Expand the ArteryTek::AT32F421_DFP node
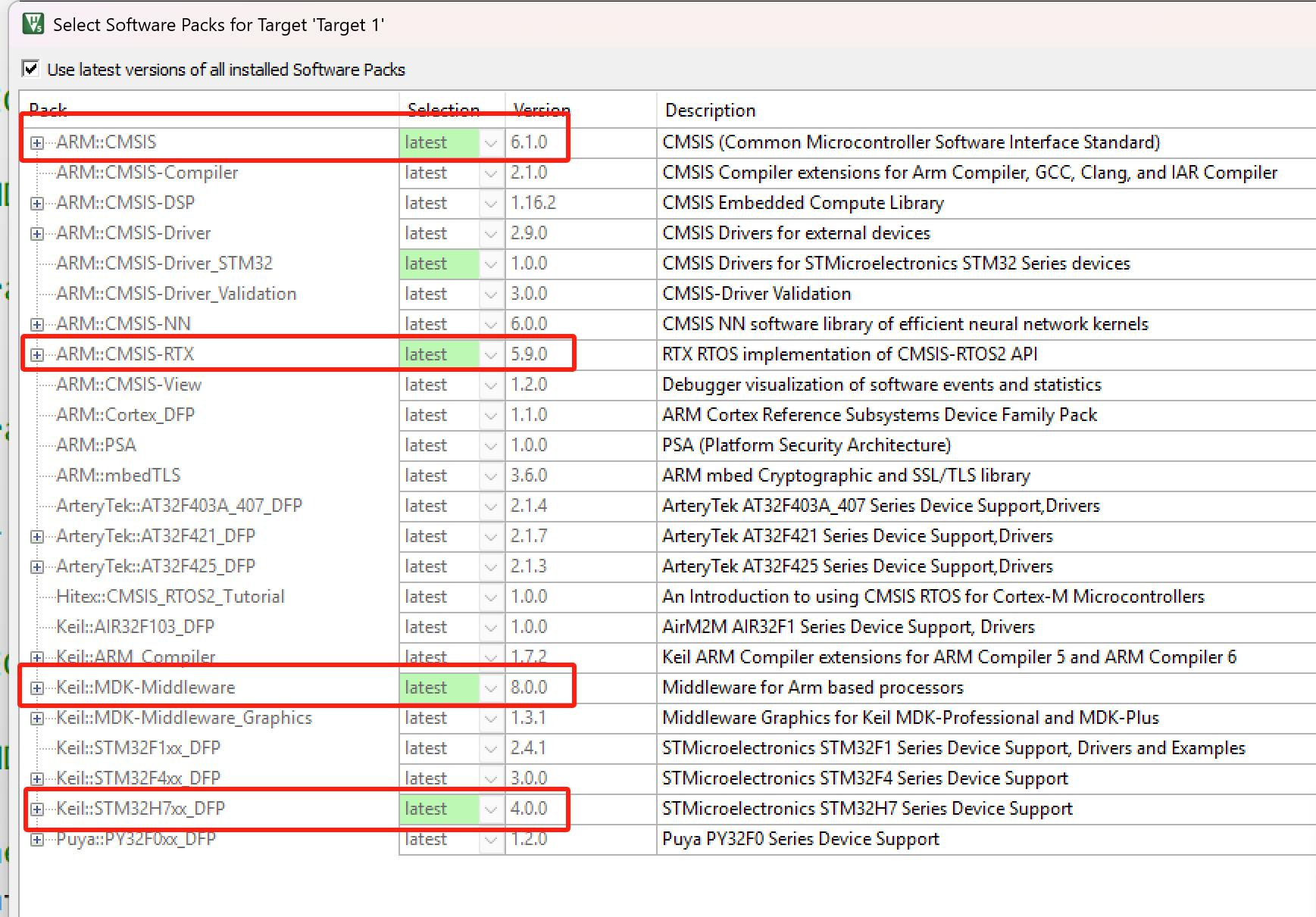This screenshot has width=1316, height=917. pos(36,536)
